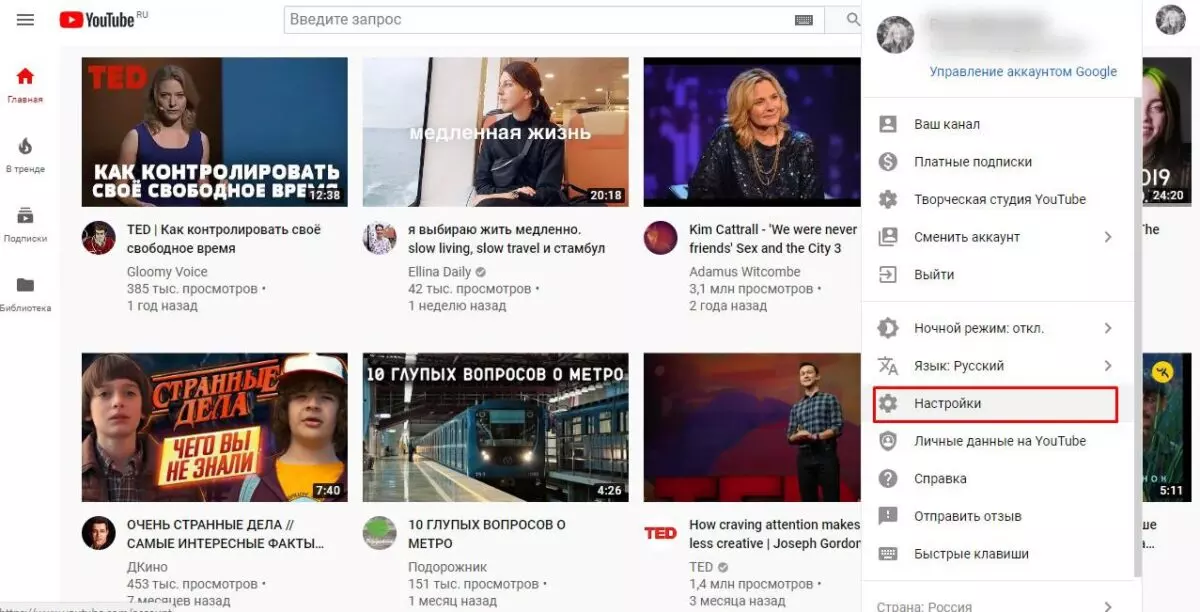
Task: Open the Library folder icon in sidebar
Action: (x=25, y=285)
